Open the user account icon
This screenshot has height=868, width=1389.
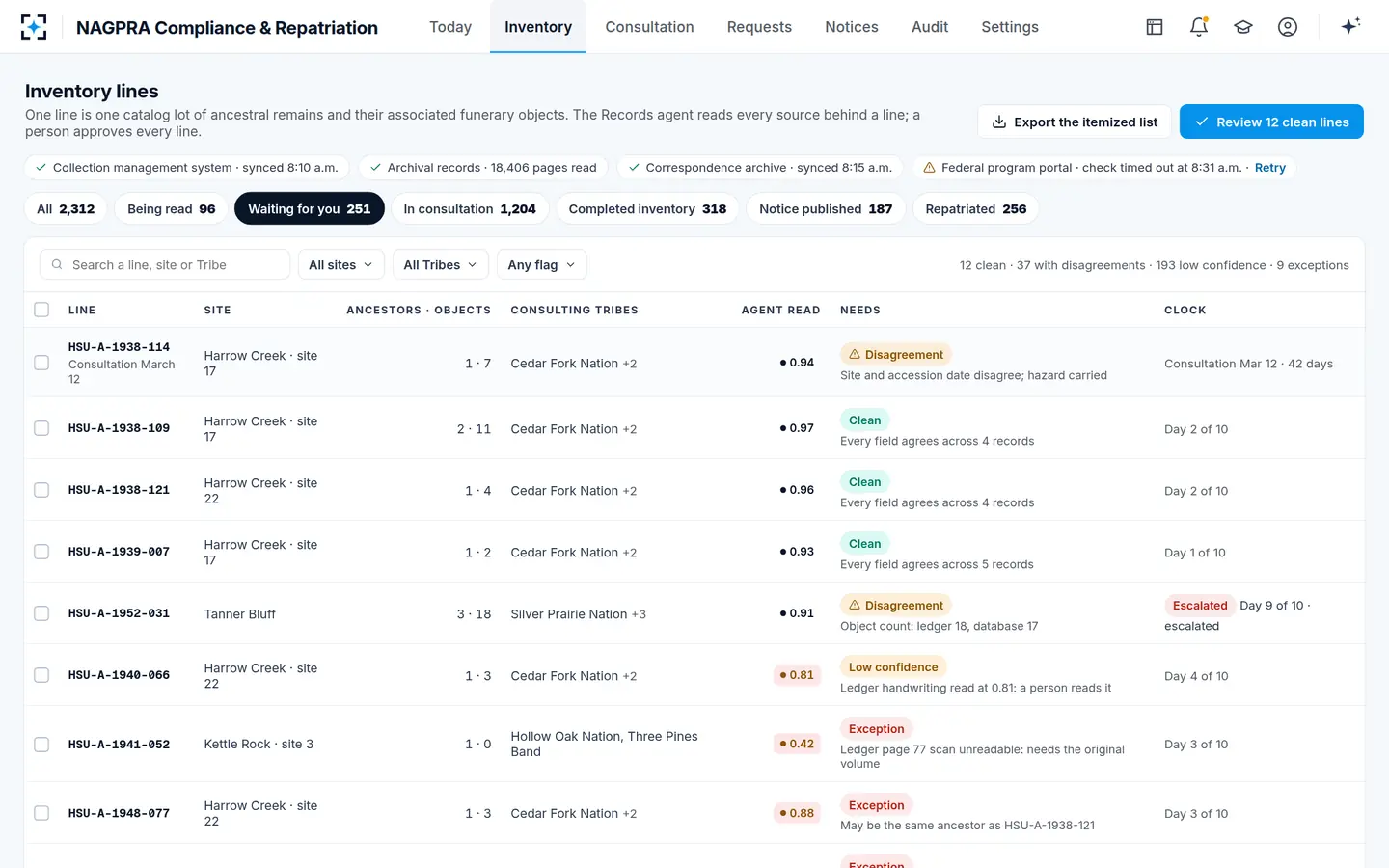[x=1288, y=27]
